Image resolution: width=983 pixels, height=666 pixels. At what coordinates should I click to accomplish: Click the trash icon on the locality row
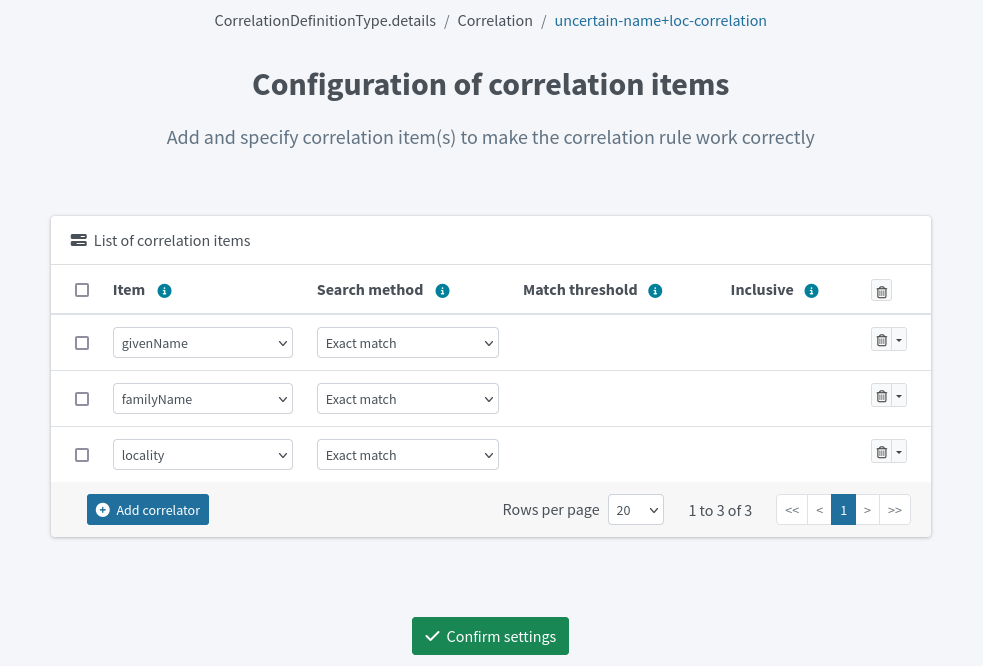(x=880, y=451)
